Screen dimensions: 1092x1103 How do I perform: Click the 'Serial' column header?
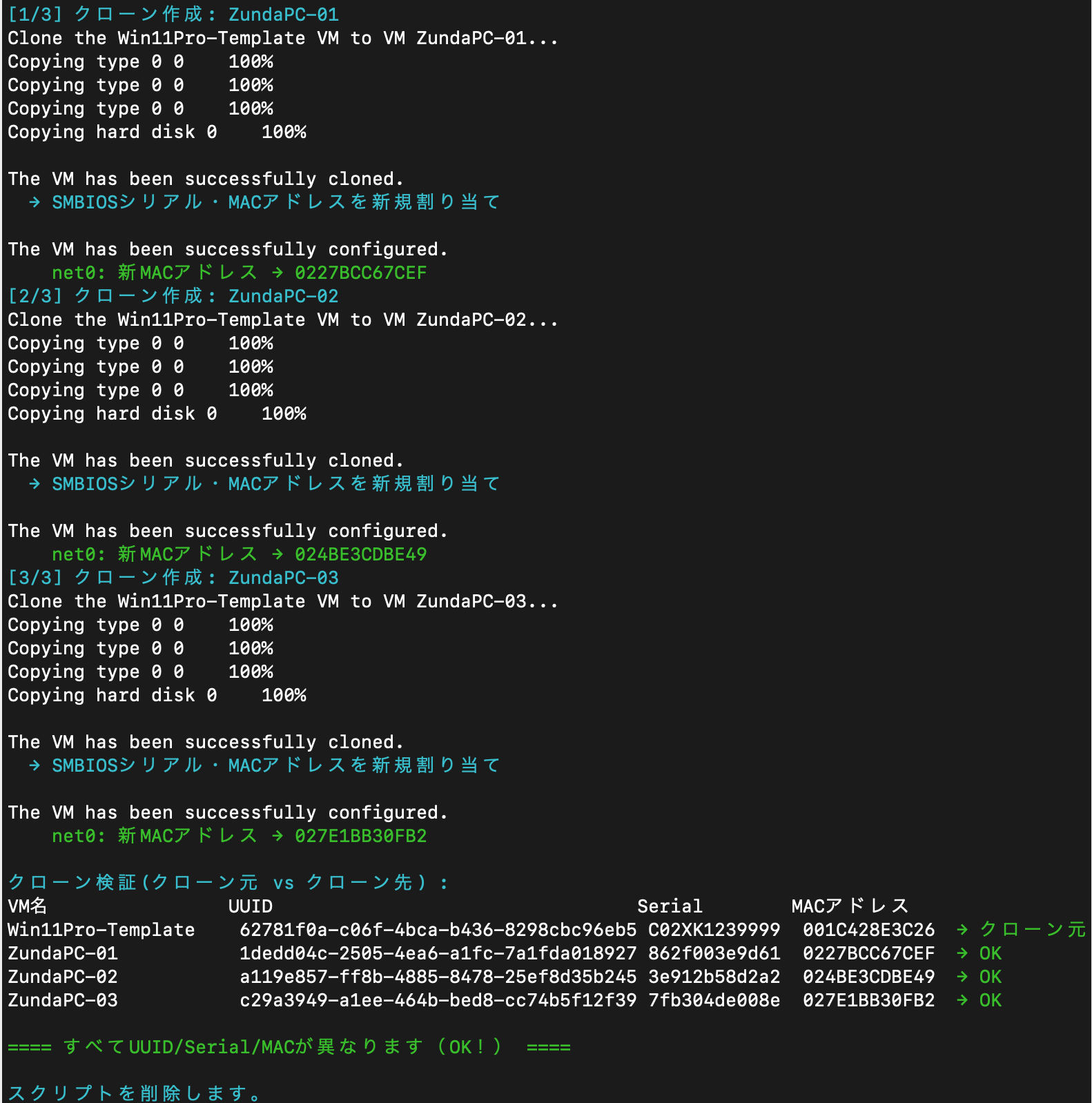point(670,906)
